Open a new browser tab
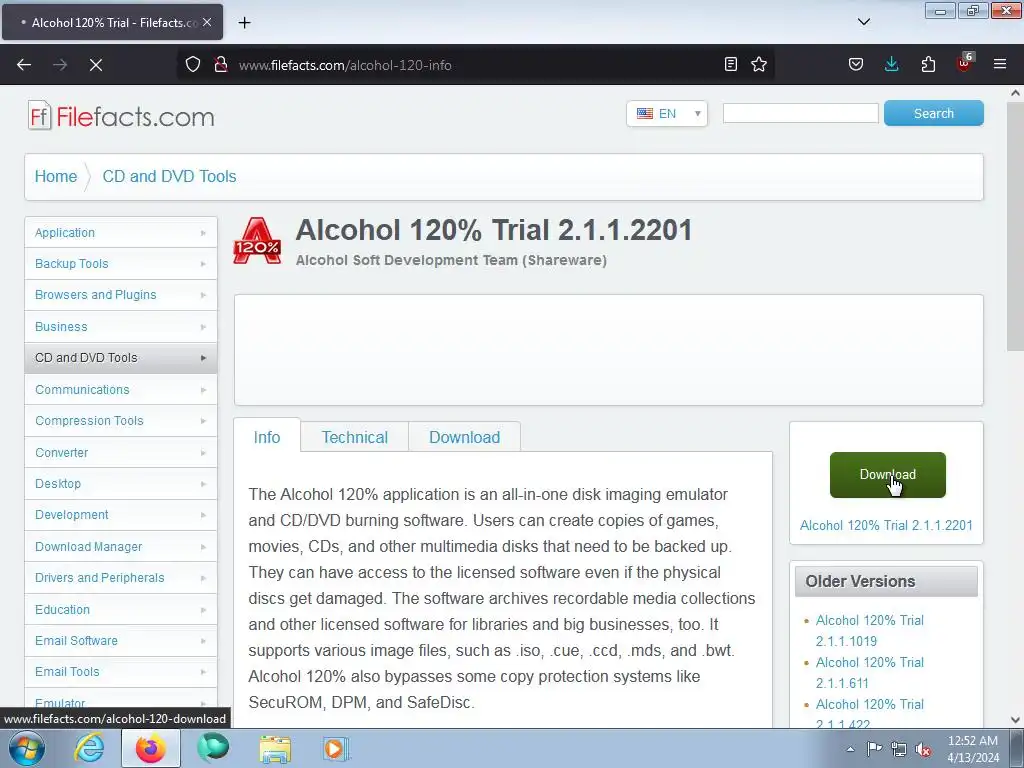Viewport: 1024px width, 768px height. (244, 23)
